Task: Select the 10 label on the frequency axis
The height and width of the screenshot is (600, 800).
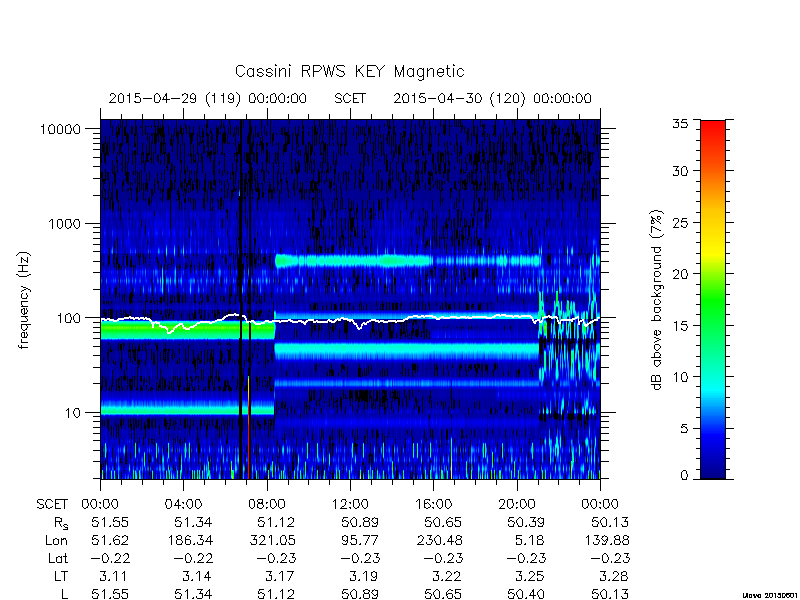Action: (x=73, y=413)
